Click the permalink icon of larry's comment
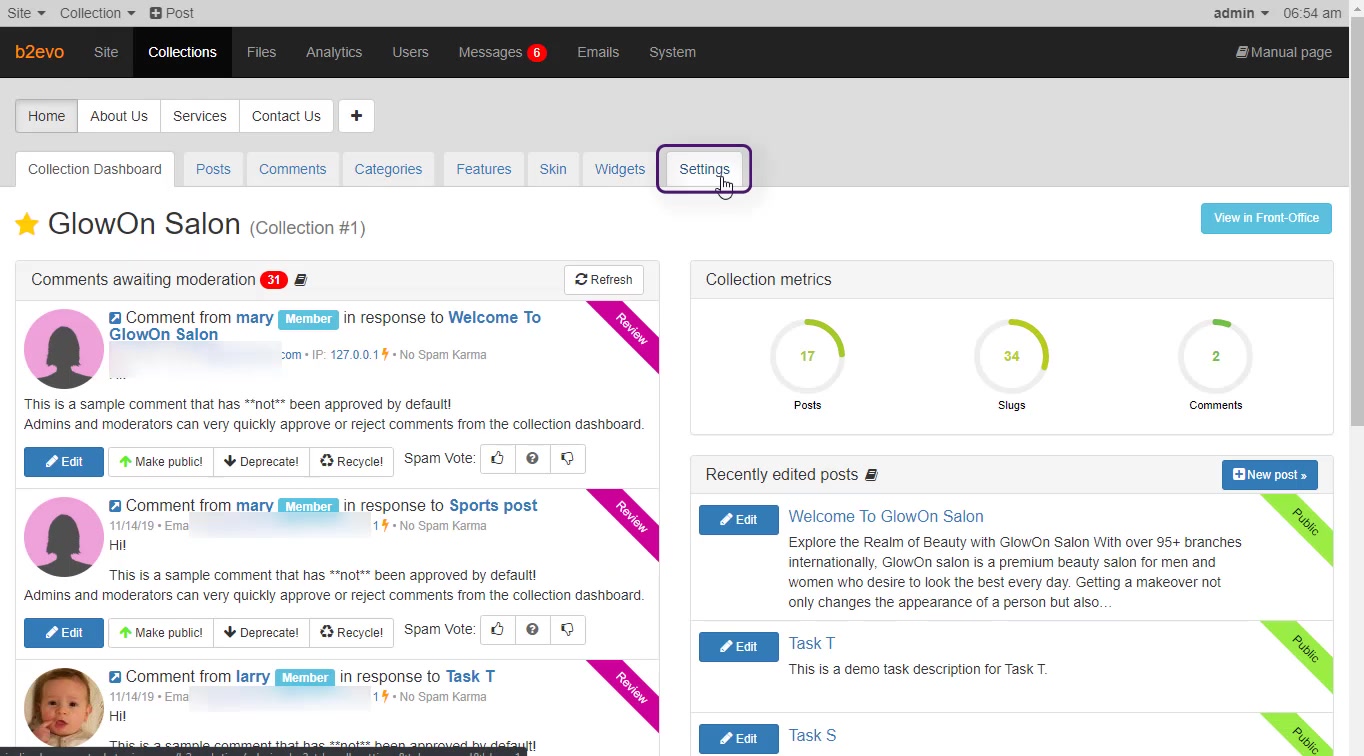Viewport: 1364px width, 756px height. [115, 677]
